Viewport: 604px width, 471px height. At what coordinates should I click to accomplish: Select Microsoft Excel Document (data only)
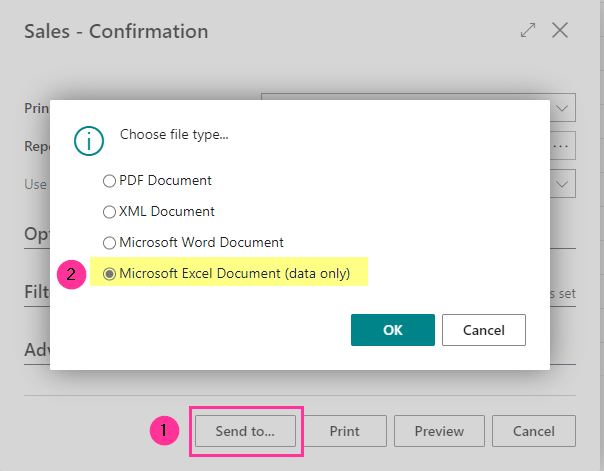(x=110, y=273)
